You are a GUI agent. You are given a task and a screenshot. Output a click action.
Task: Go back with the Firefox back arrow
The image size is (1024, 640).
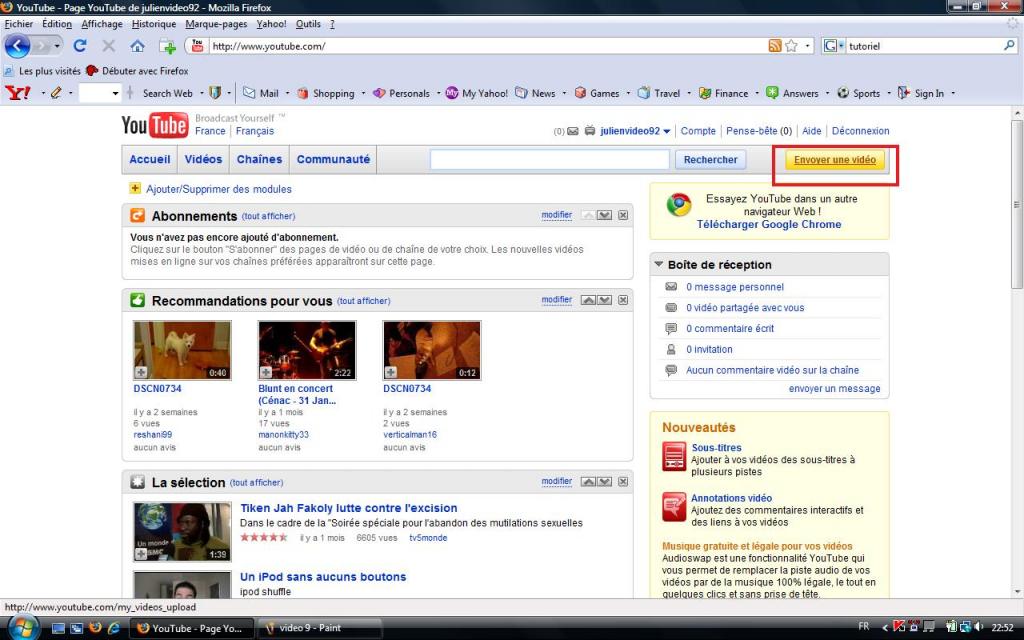18,46
